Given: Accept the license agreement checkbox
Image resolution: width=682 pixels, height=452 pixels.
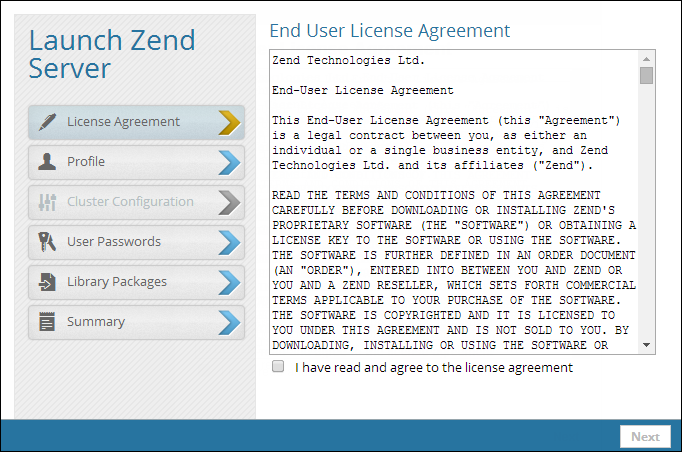Looking at the screenshot, I should point(278,367).
